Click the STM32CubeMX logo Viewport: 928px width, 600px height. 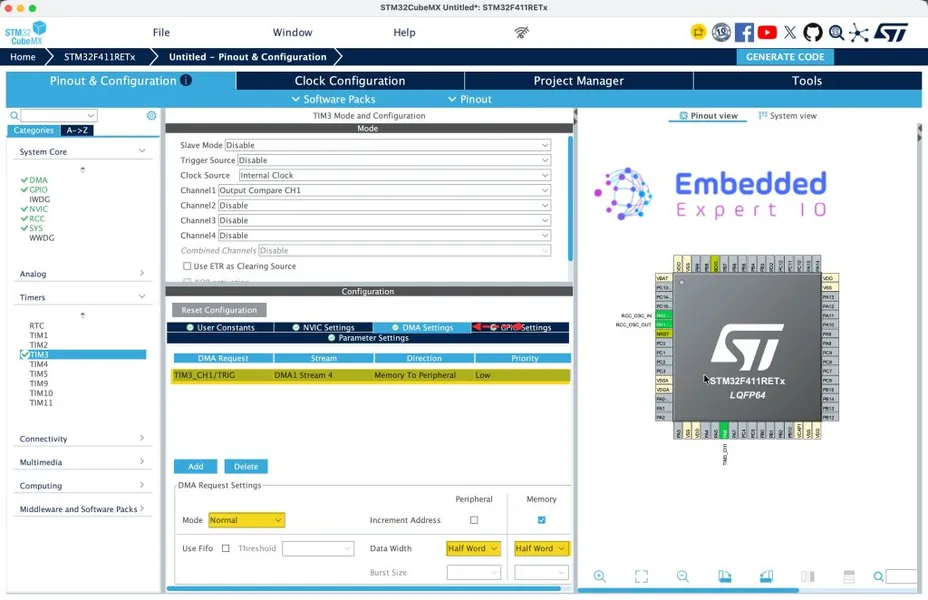coord(25,33)
